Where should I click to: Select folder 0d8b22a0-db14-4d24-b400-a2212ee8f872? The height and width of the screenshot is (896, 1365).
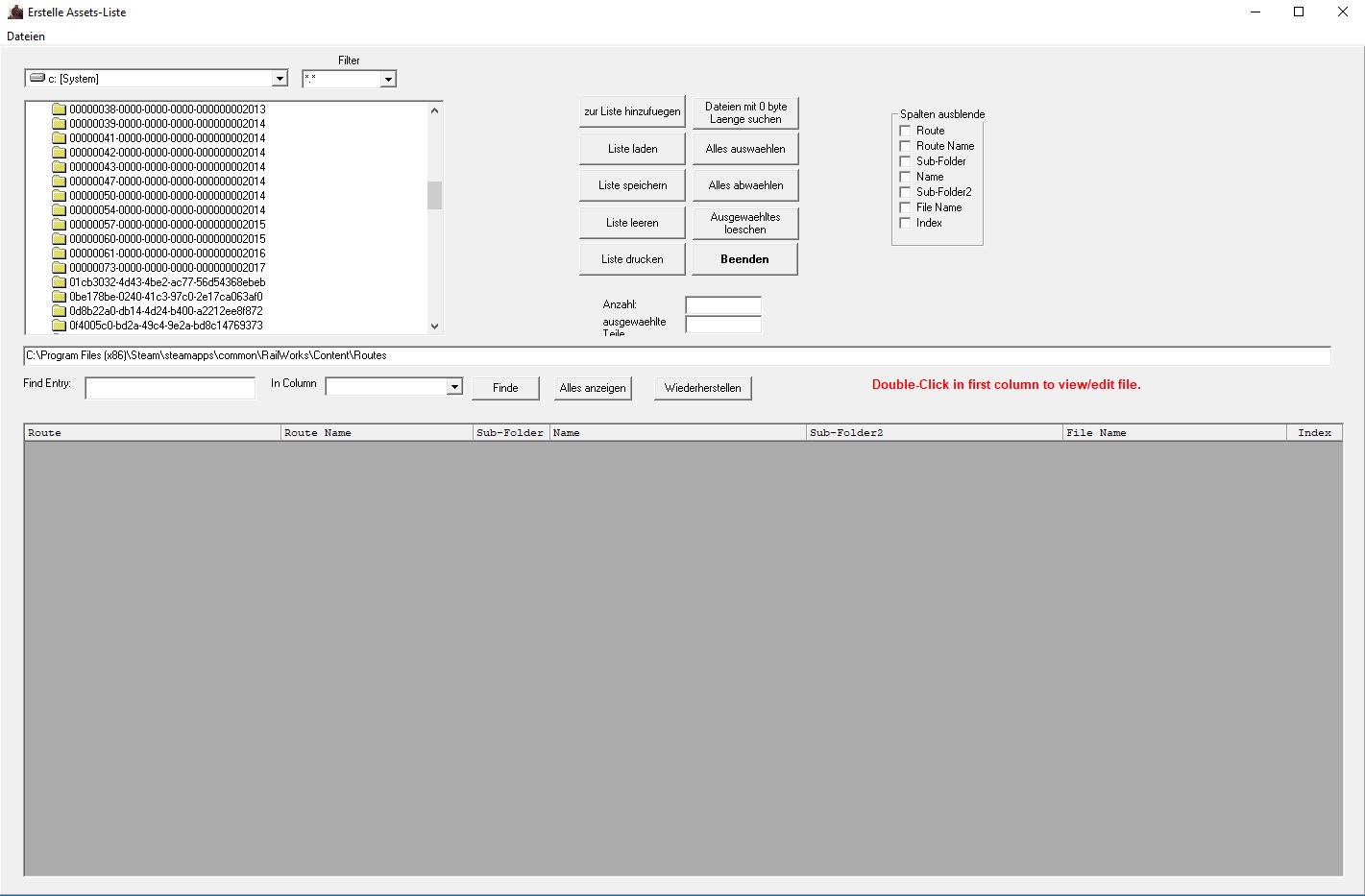(165, 311)
